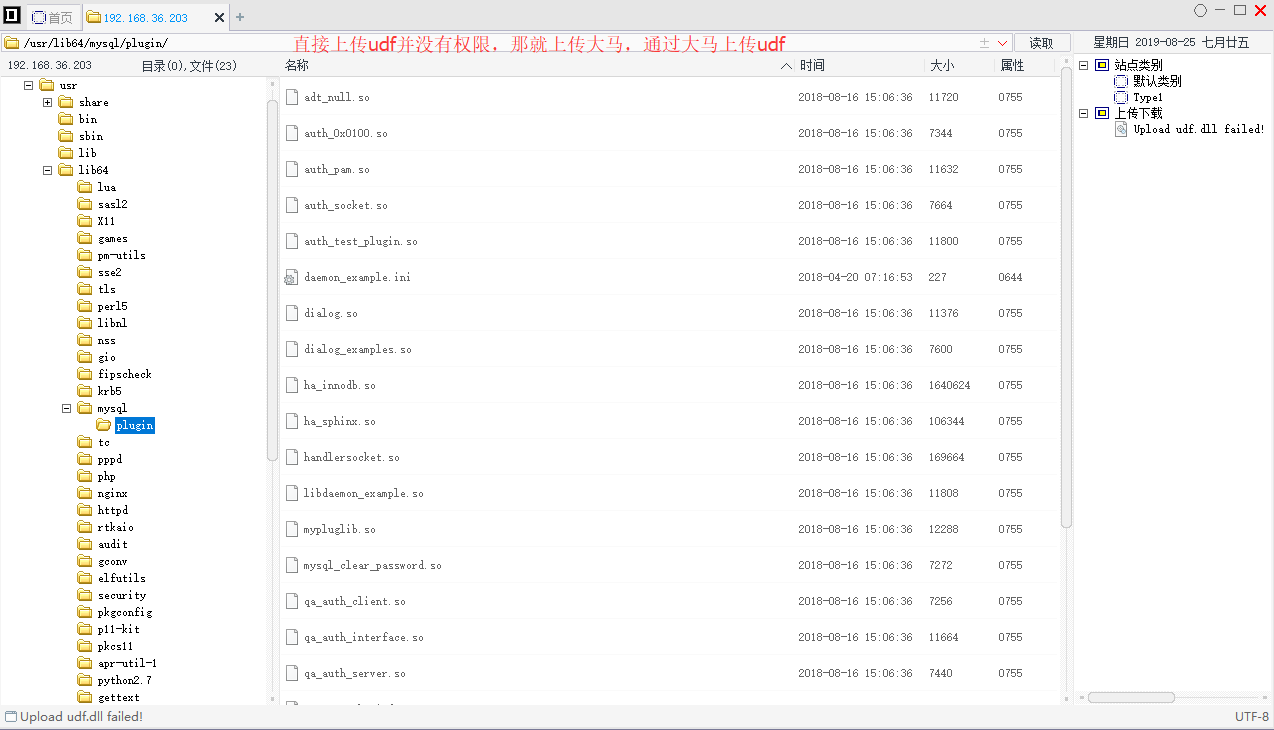Click the directory tree vertical scrollbar
This screenshot has width=1274, height=730.
coord(272,280)
